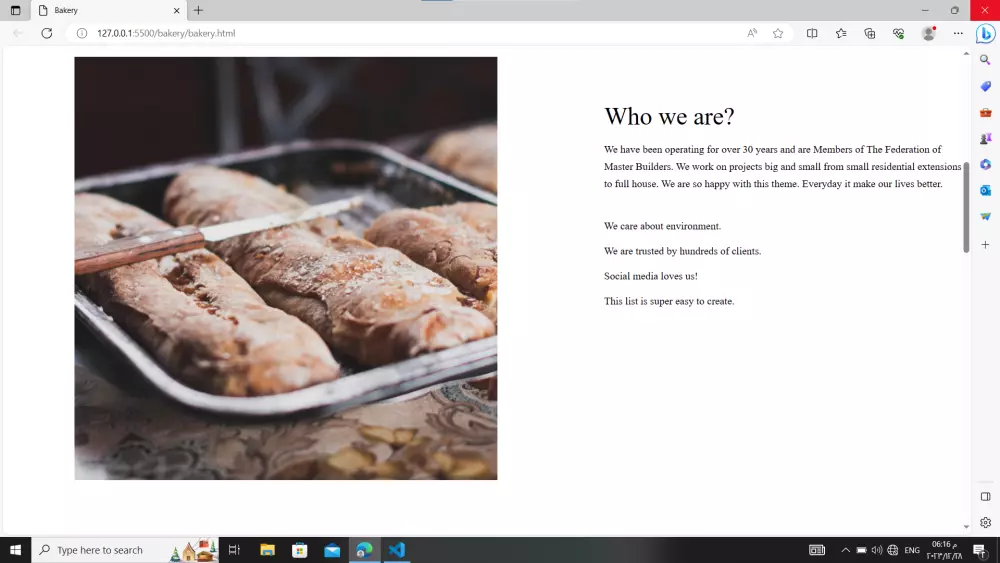Open volume control in tray
1000x563 pixels.
[877, 550]
